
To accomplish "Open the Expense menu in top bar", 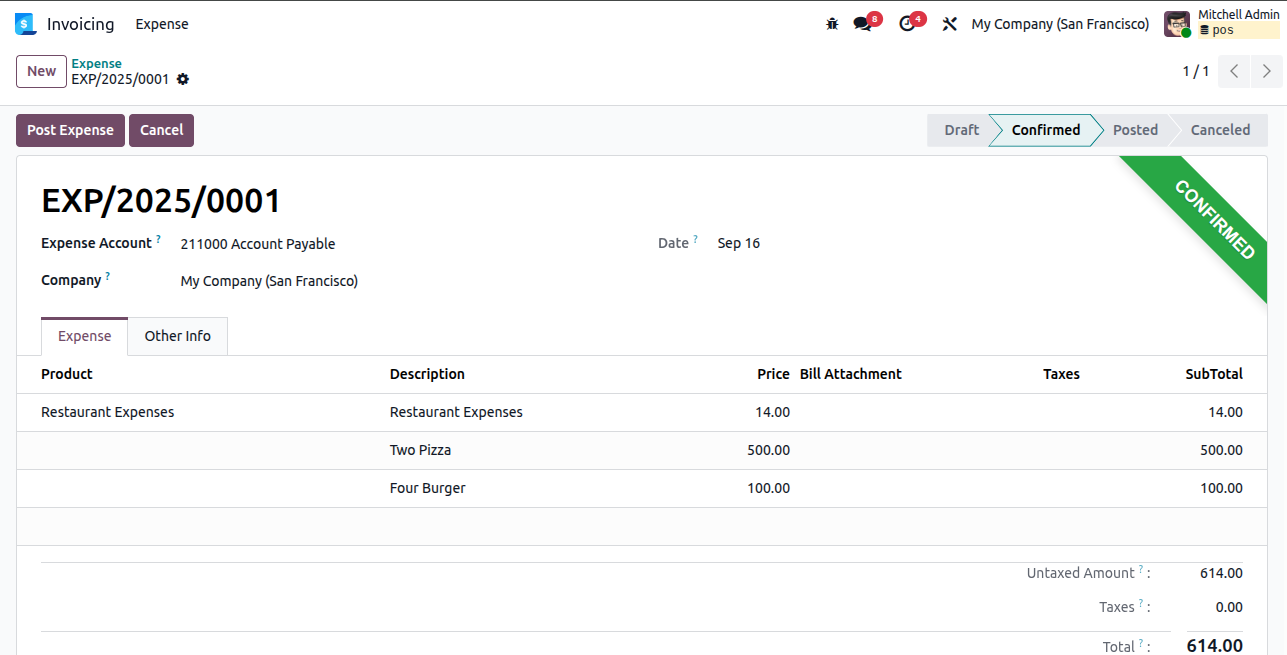I will pos(162,24).
